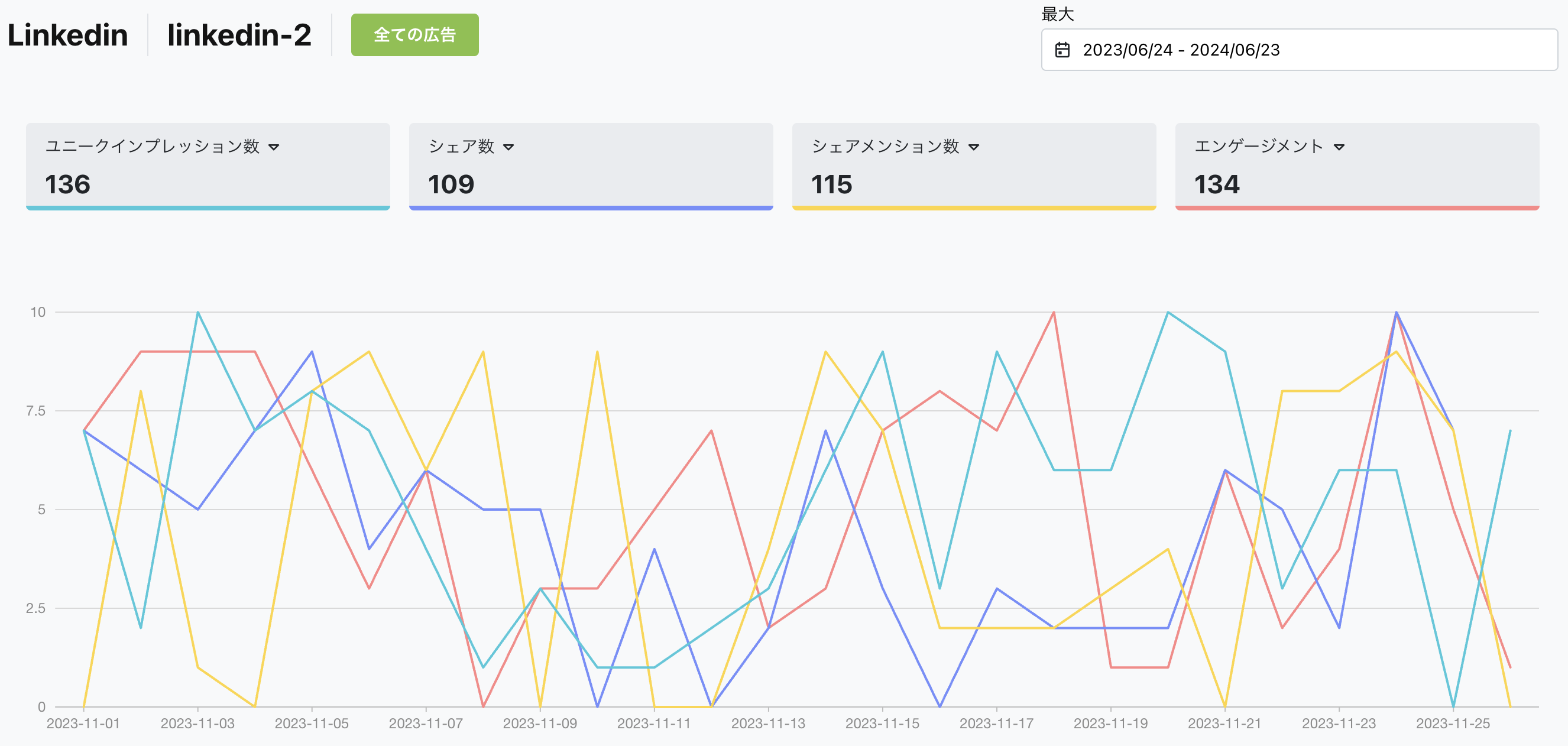Select the linkedin-2 account label
1568x746 pixels.
(x=241, y=35)
